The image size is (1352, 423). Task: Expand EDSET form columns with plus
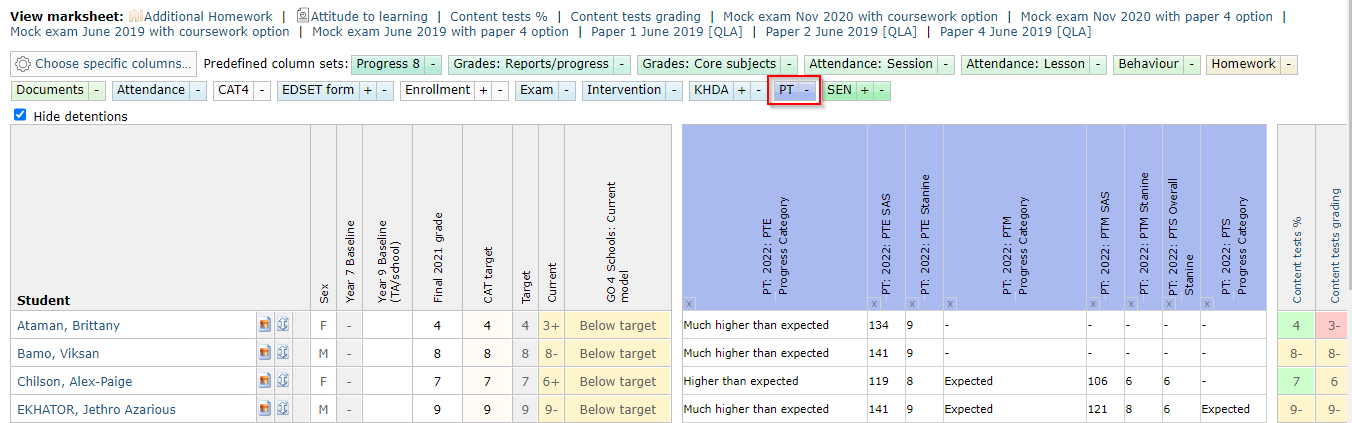tap(367, 90)
